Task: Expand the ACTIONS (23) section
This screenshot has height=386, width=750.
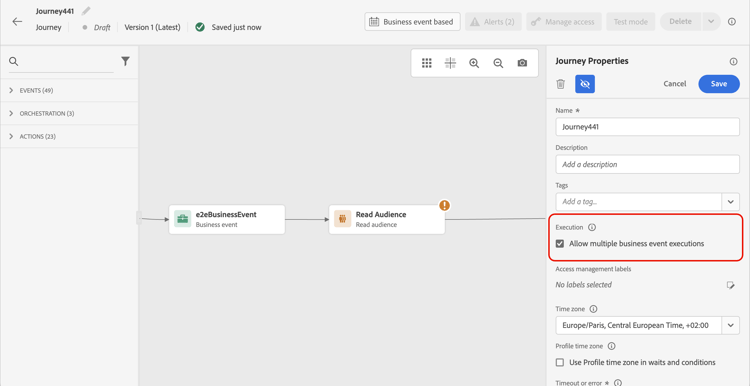Action: 69,136
